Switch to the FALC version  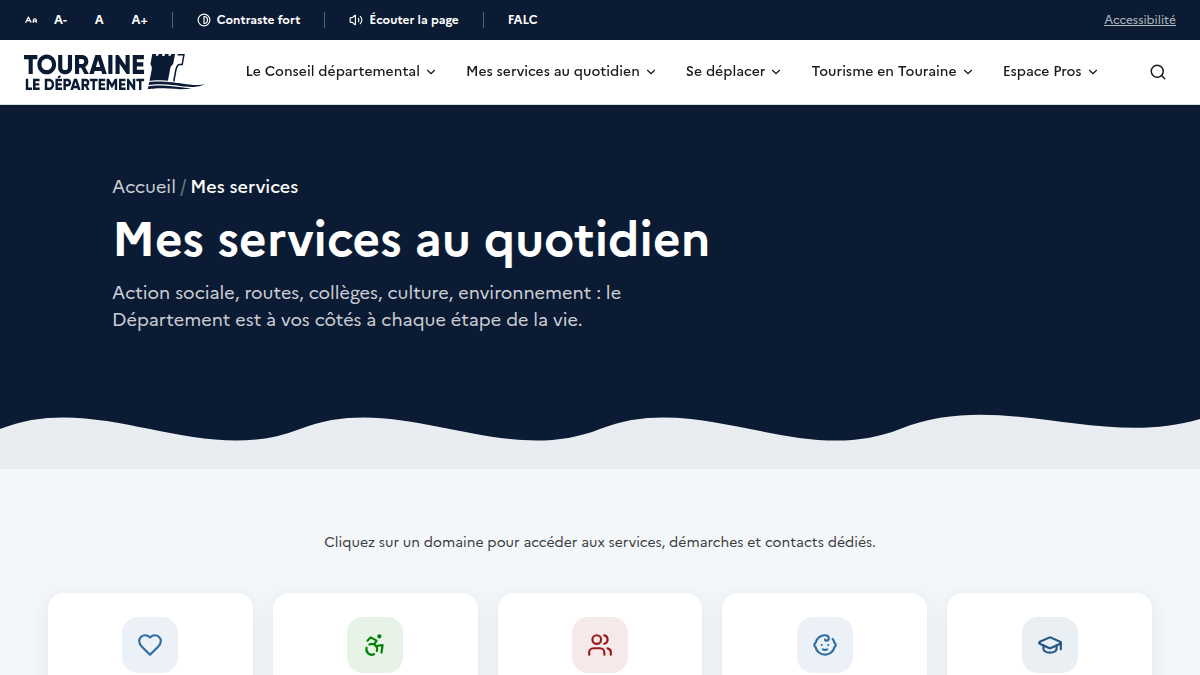click(522, 20)
